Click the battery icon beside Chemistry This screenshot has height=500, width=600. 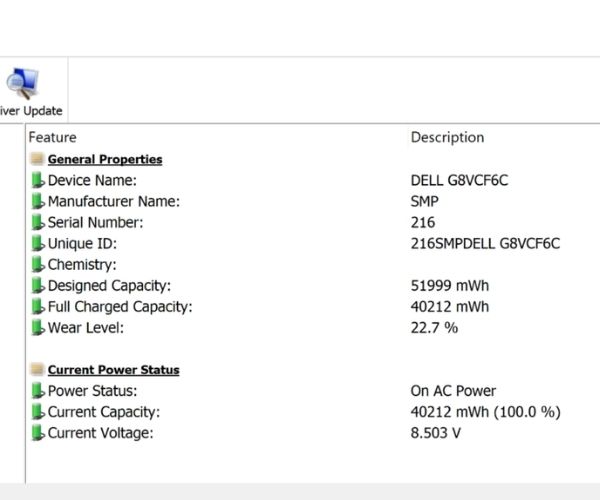click(38, 265)
